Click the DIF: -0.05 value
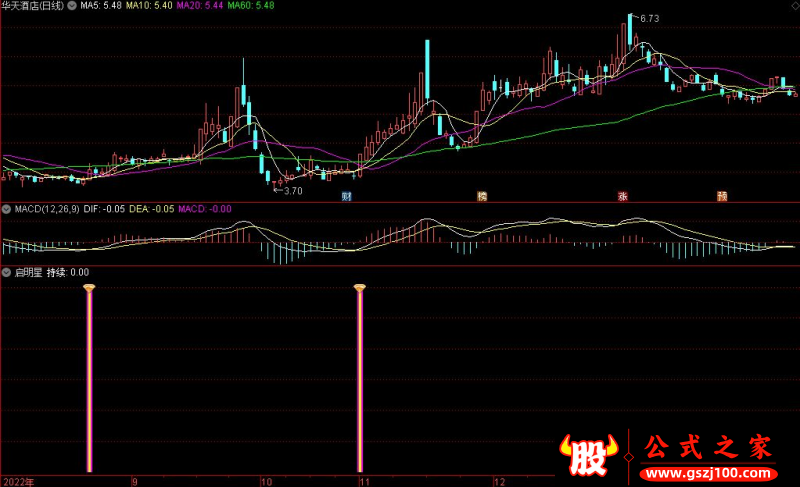 [x=104, y=209]
